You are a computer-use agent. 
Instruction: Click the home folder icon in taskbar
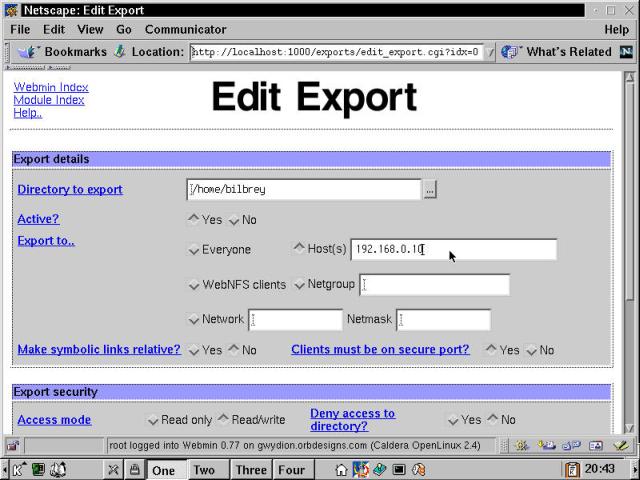(x=342, y=469)
